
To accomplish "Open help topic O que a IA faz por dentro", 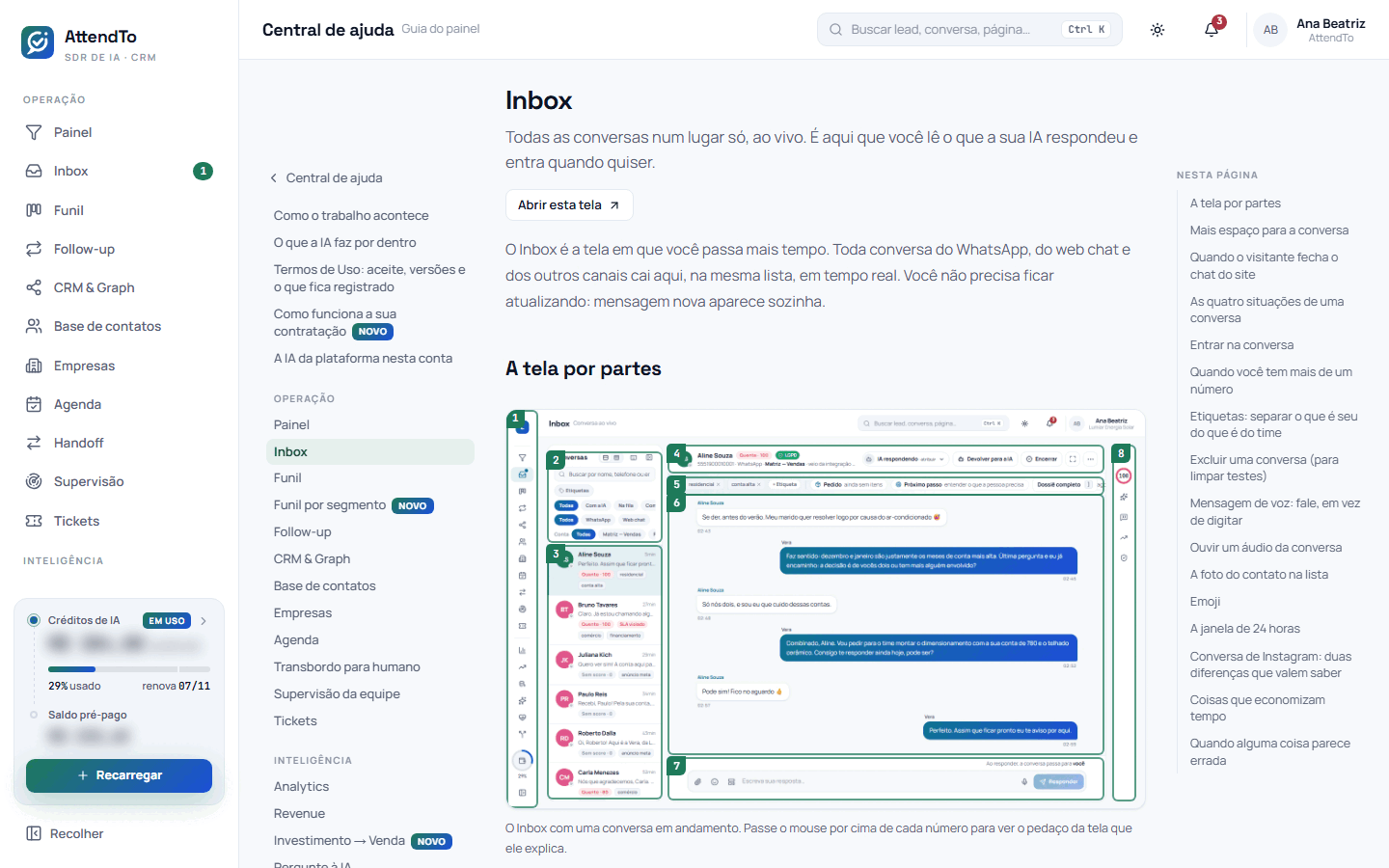I will tap(345, 242).
